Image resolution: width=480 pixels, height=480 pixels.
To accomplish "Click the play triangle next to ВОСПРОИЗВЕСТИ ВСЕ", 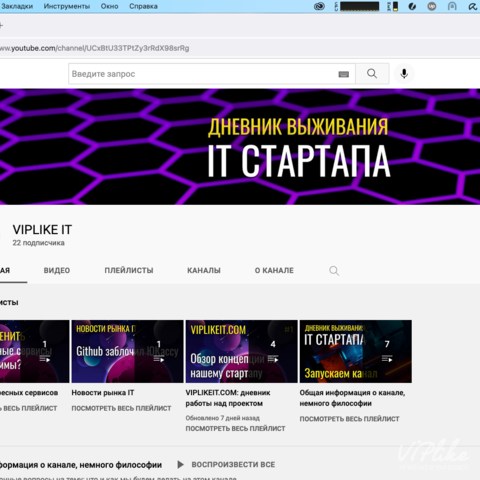I will coord(181,464).
